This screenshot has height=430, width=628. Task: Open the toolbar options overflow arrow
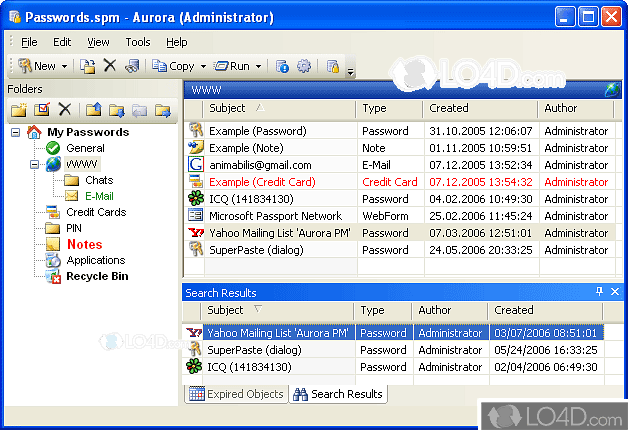pos(350,72)
